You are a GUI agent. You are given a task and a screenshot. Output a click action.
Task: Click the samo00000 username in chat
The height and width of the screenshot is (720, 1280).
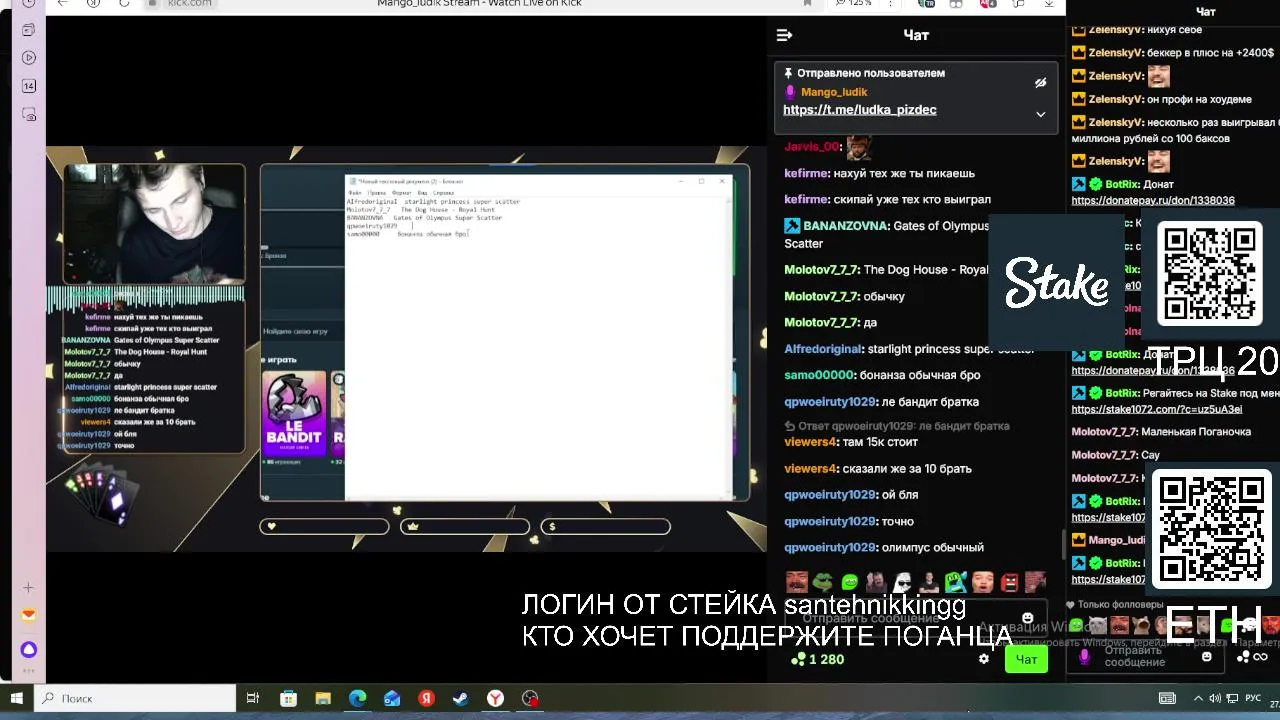point(820,375)
